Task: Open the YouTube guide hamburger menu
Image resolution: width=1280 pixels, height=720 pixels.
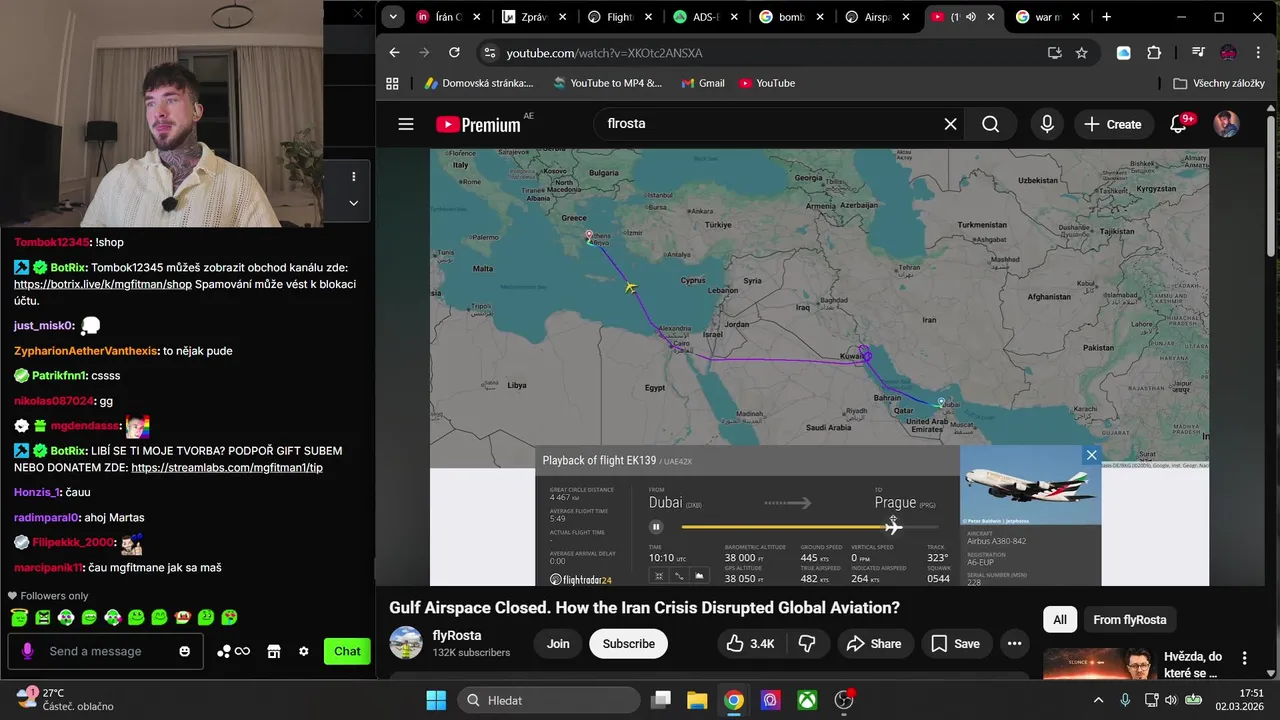Action: (405, 124)
